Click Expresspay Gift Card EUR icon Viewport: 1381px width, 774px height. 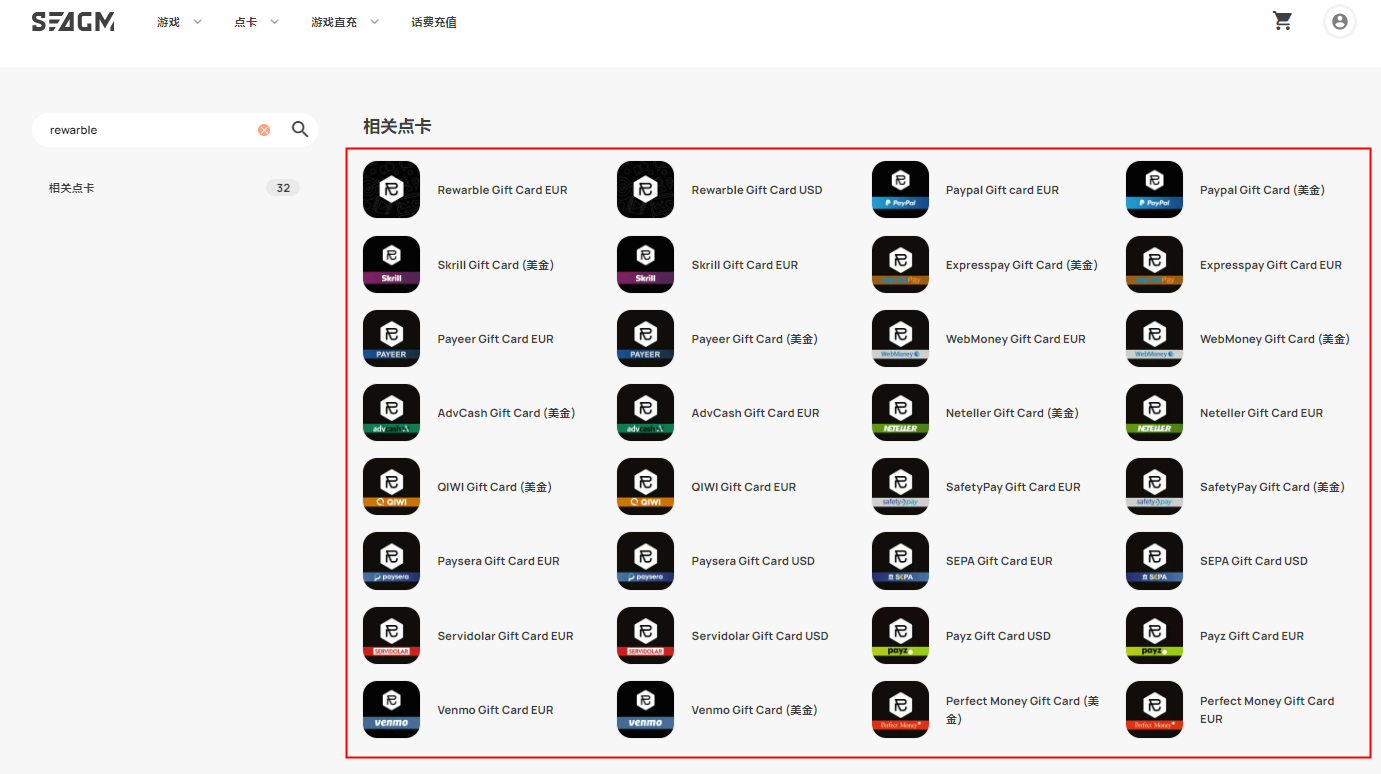point(1154,265)
